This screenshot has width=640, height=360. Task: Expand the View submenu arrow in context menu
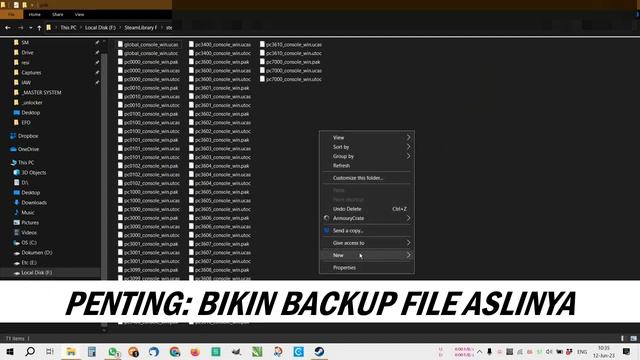[408, 138]
